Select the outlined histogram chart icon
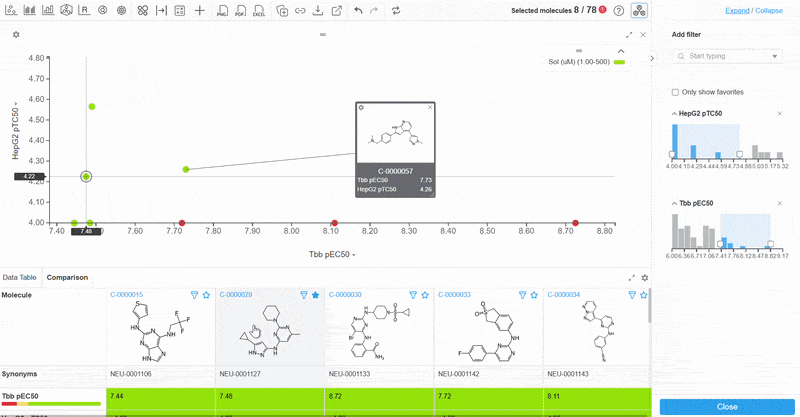 pos(48,10)
